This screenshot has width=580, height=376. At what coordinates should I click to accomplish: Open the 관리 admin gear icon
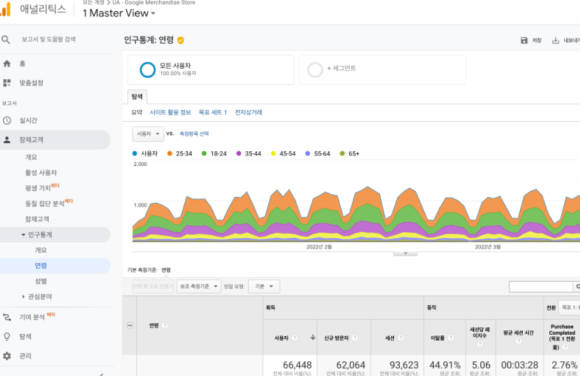tap(7, 356)
